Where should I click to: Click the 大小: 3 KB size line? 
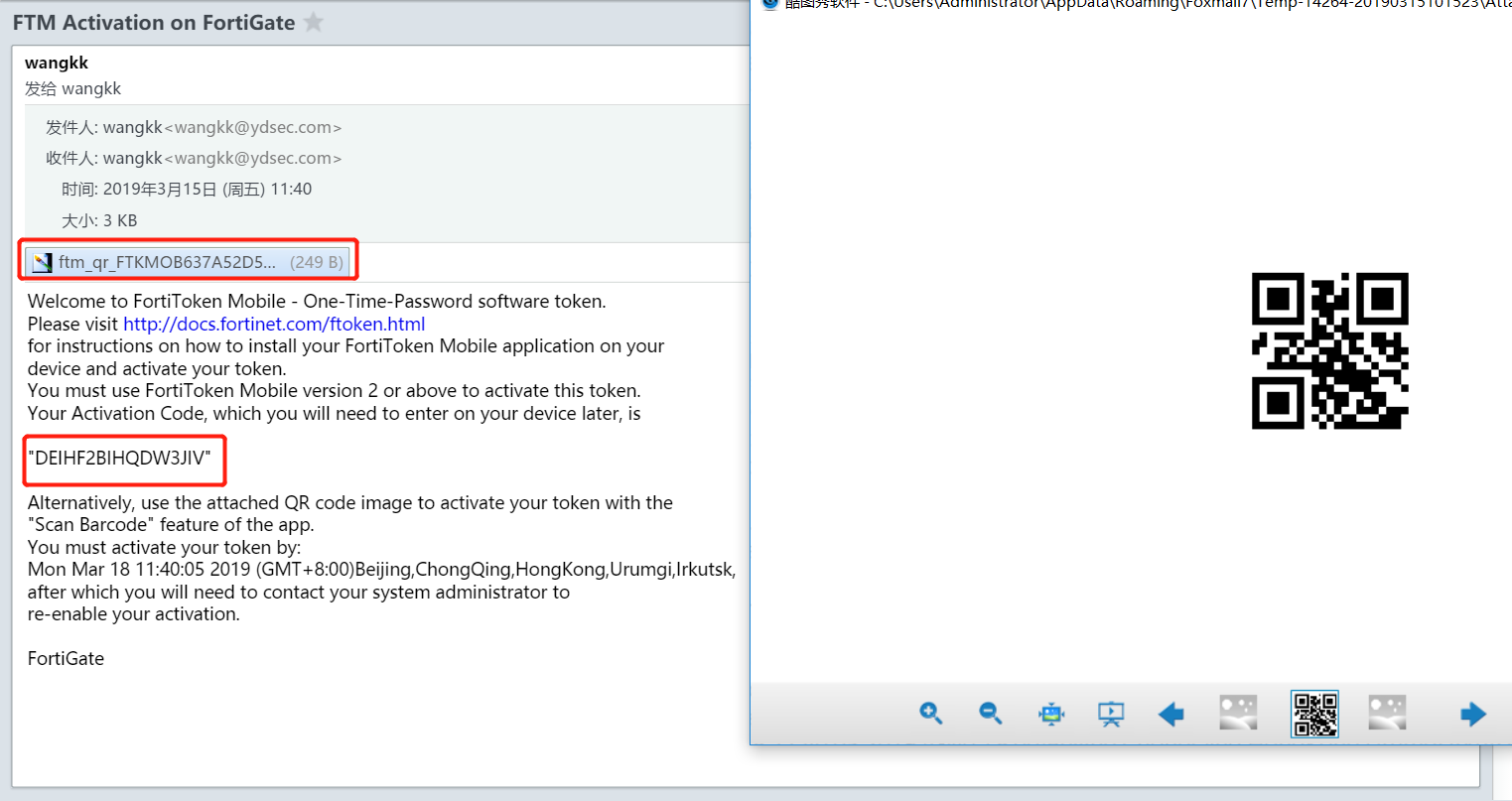(99, 220)
